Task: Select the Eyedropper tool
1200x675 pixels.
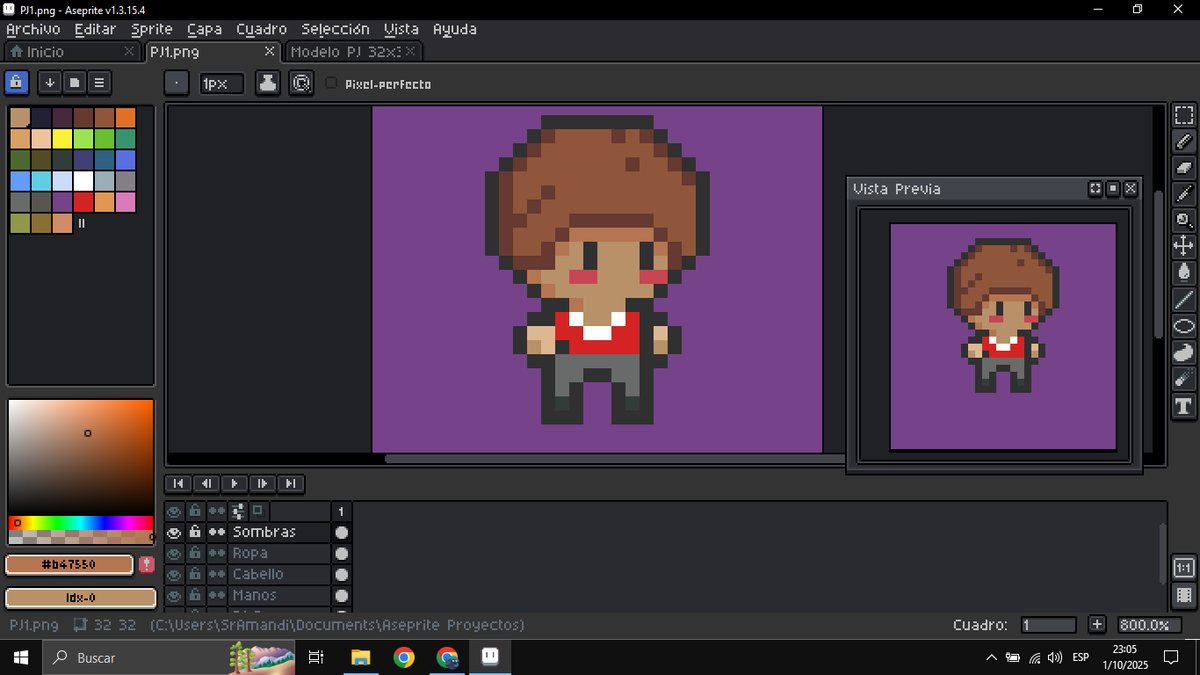Action: [x=1184, y=194]
